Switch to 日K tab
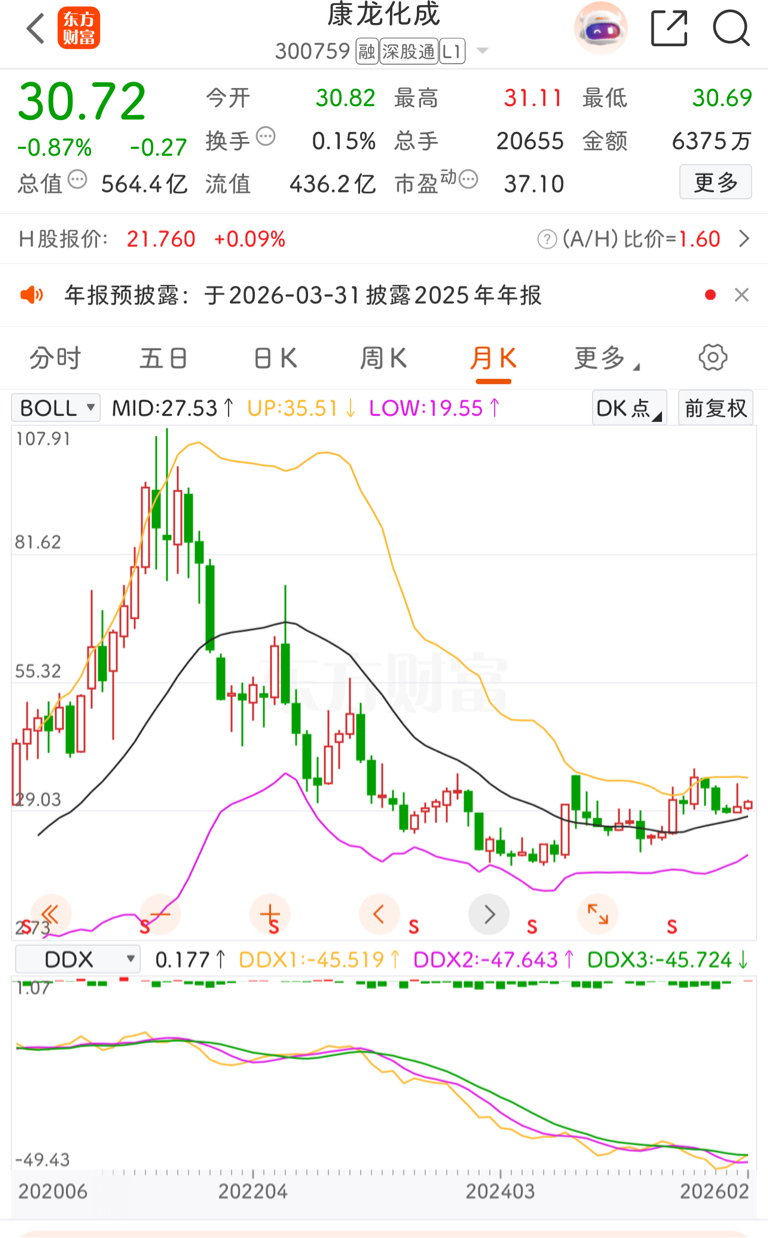The image size is (768, 1238). pyautogui.click(x=275, y=358)
